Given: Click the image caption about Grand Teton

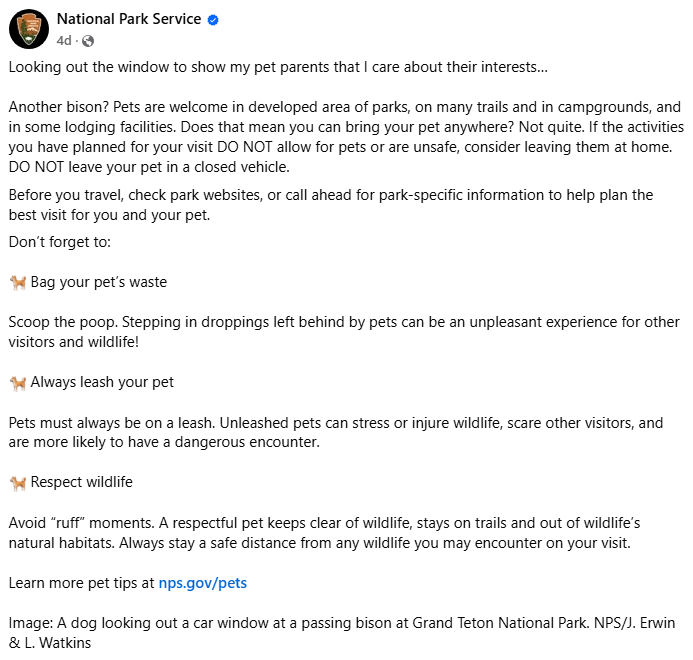Looking at the screenshot, I should coord(340,633).
